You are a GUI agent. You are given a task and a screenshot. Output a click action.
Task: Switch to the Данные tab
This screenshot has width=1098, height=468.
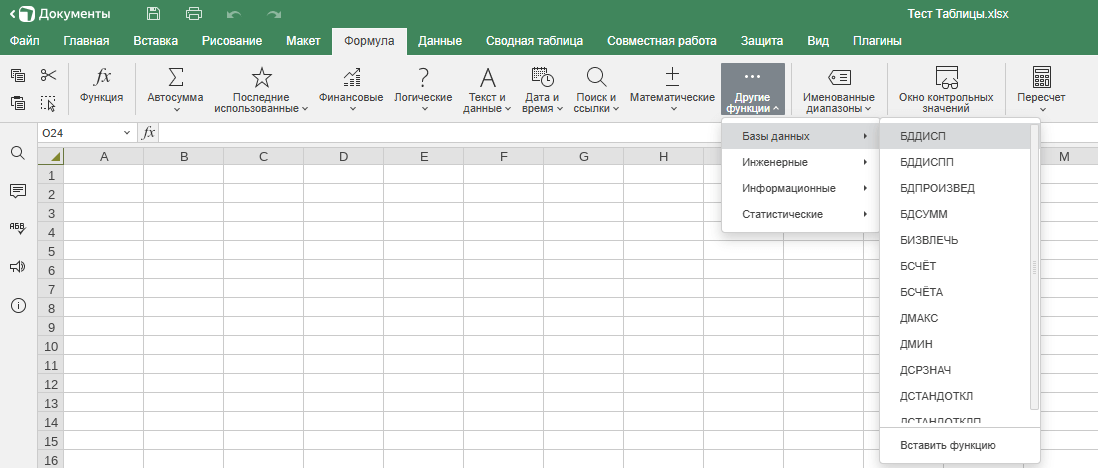click(440, 41)
